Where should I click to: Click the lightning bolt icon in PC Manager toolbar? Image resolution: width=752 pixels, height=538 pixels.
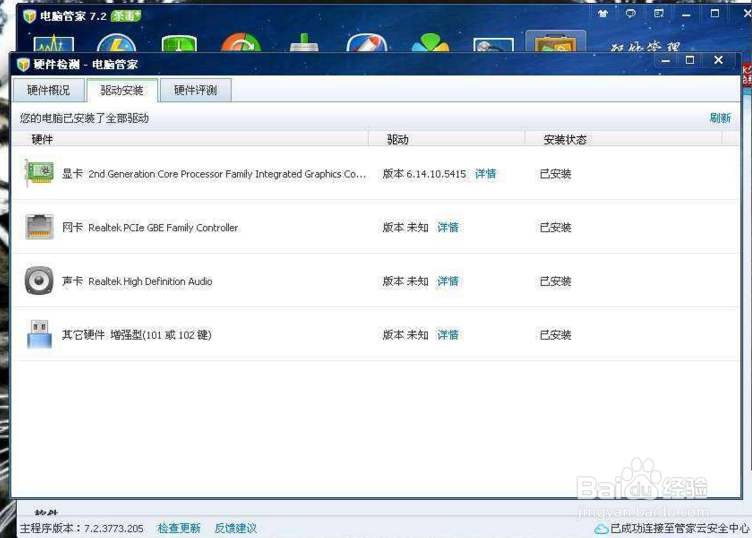pyautogui.click(x=116, y=43)
